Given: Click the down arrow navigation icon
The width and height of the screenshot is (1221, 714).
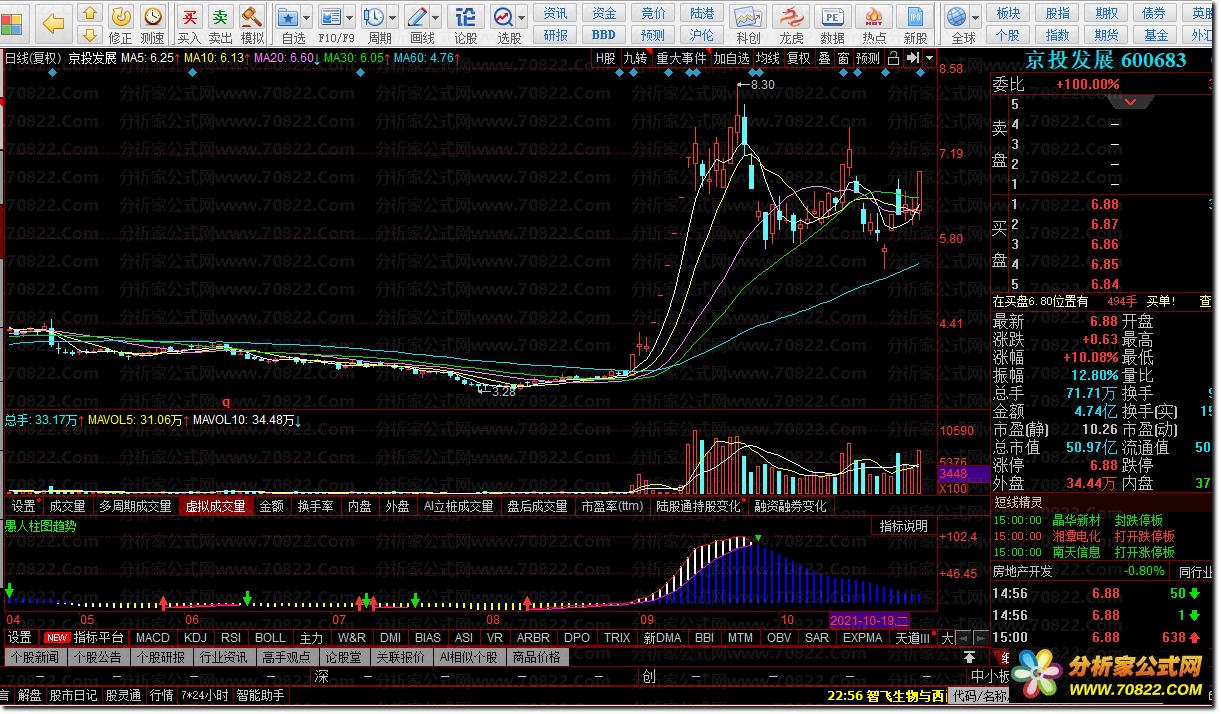Looking at the screenshot, I should click(x=89, y=35).
